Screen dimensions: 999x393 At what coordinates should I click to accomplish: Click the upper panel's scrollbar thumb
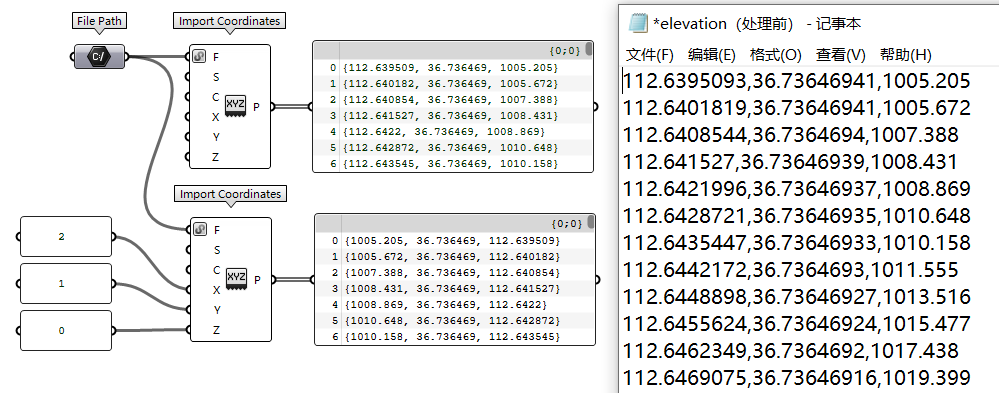click(589, 50)
